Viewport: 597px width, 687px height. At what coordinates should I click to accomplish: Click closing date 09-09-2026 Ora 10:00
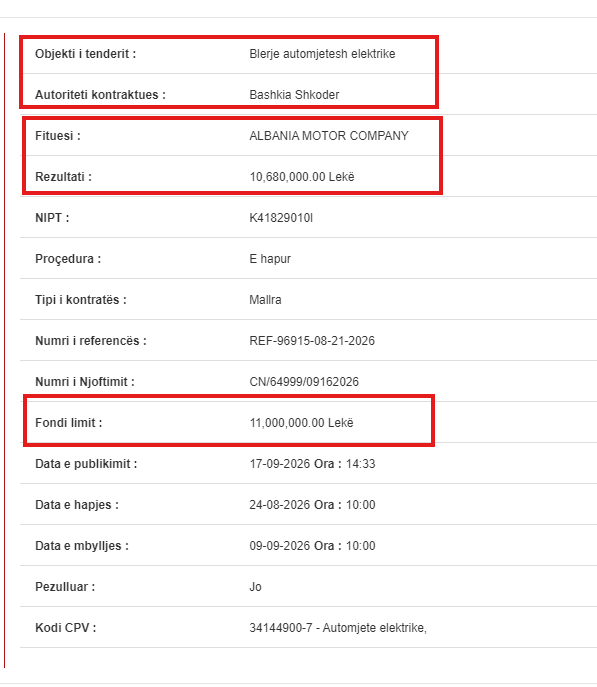[x=312, y=546]
